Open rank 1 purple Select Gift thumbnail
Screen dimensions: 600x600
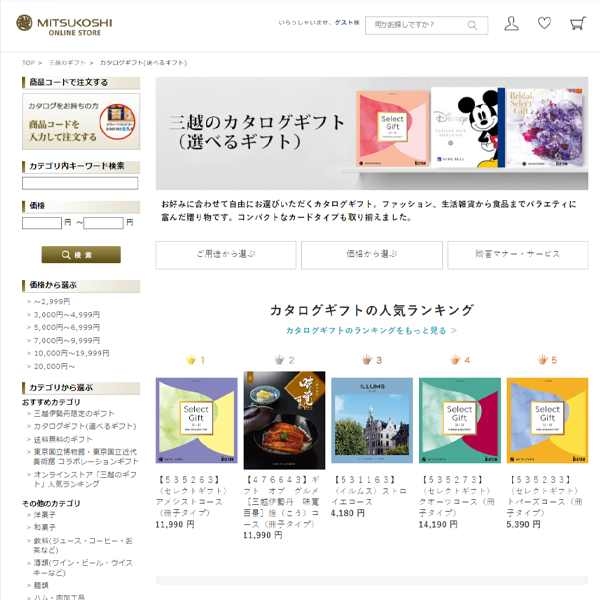197,420
